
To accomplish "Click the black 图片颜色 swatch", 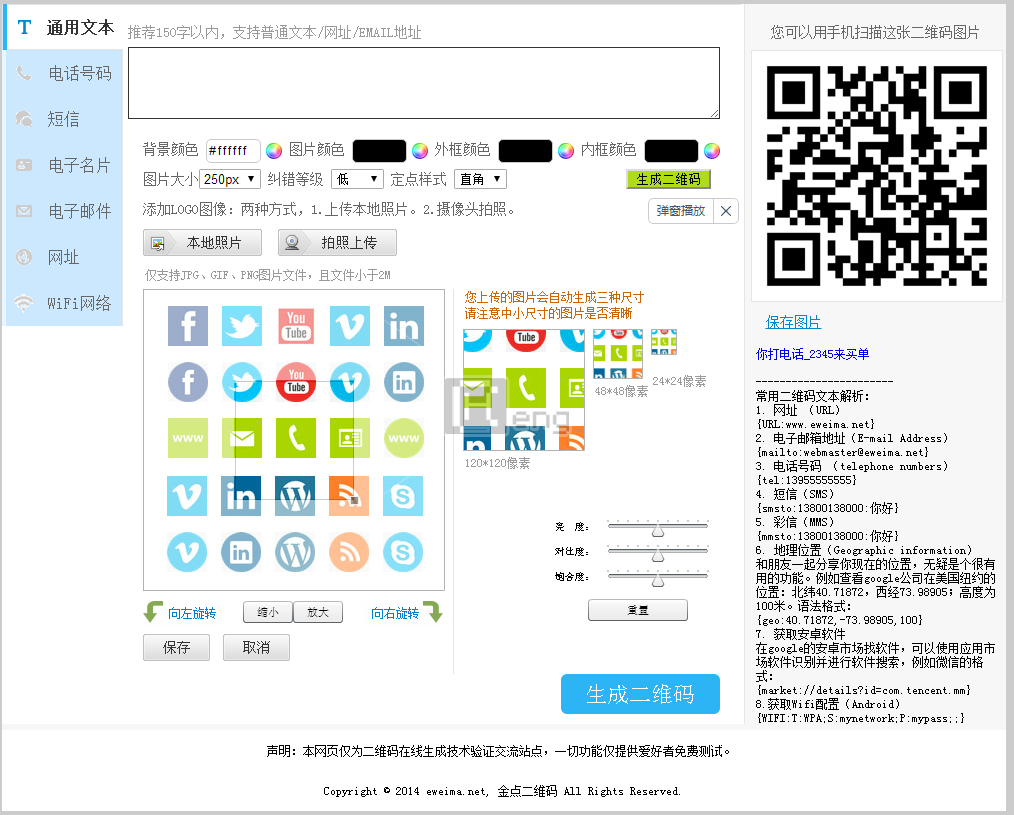I will click(x=379, y=151).
